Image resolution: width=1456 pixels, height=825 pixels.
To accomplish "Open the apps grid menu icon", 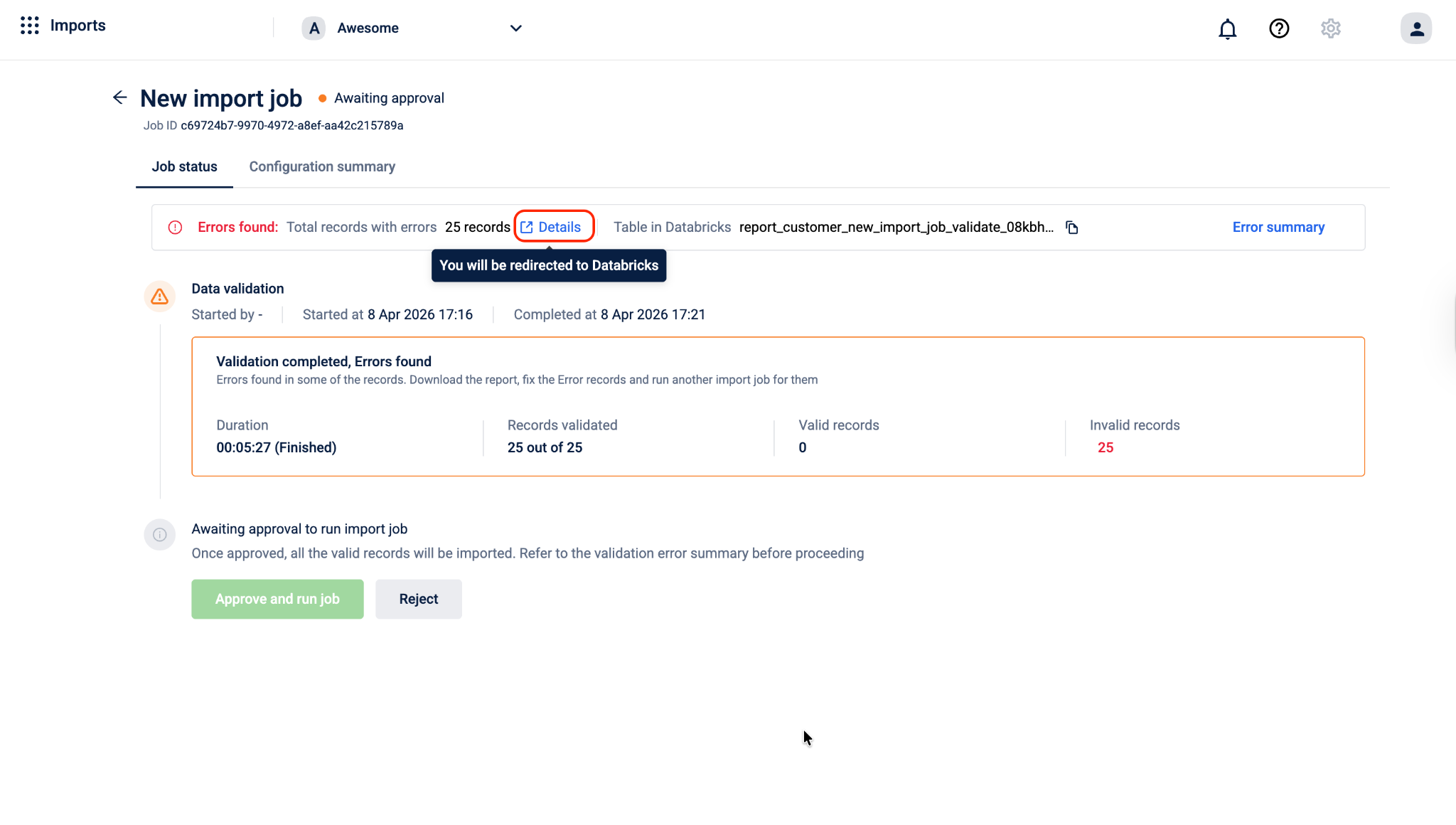I will click(x=29, y=26).
